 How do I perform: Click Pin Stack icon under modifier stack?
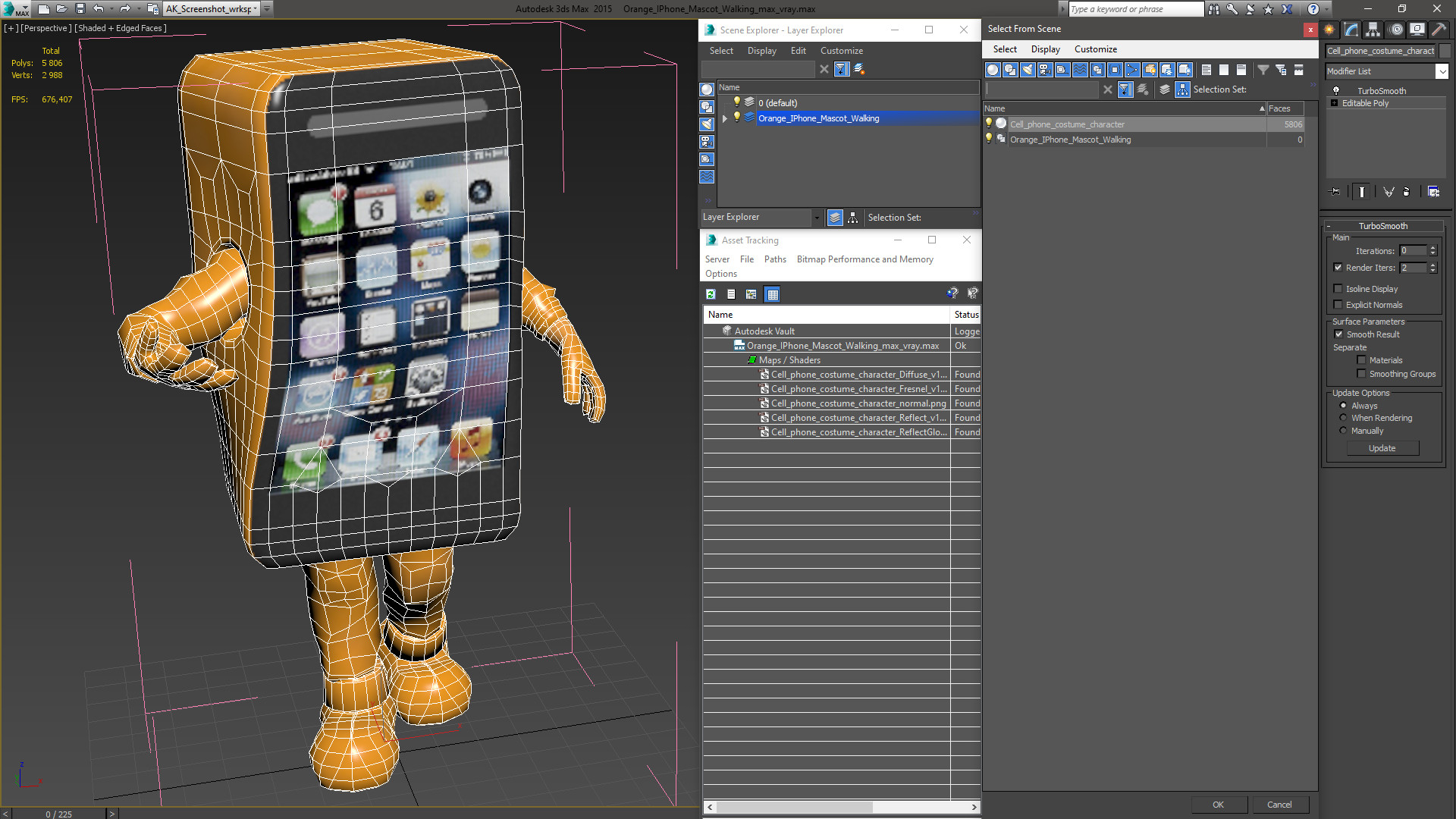coord(1335,192)
